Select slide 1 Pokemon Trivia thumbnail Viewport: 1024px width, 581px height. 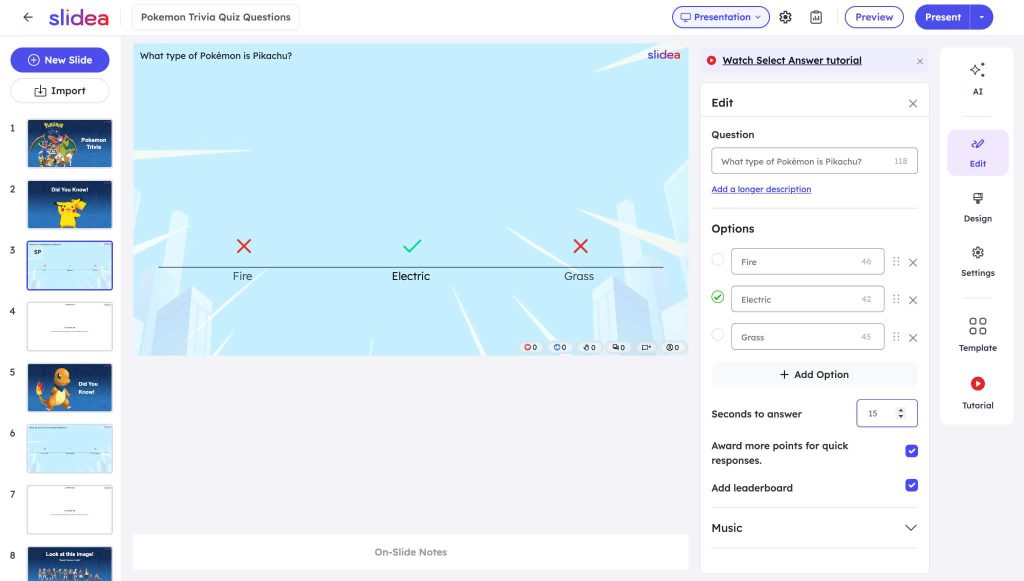point(69,143)
